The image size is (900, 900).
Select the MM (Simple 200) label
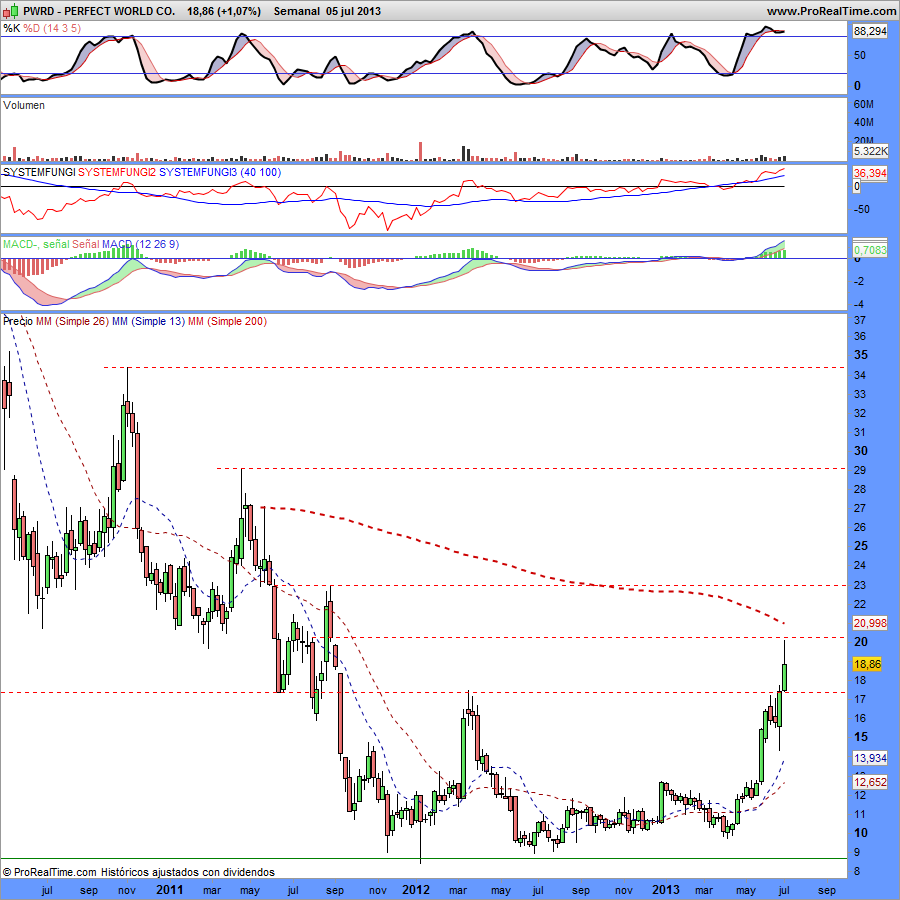pos(228,321)
